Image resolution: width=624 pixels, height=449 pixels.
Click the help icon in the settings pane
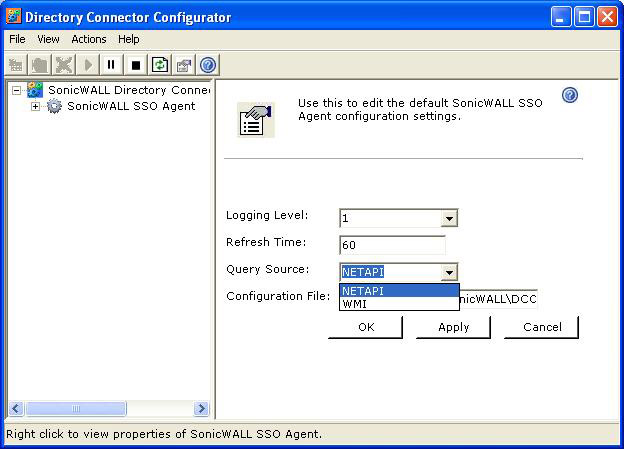pyautogui.click(x=570, y=95)
